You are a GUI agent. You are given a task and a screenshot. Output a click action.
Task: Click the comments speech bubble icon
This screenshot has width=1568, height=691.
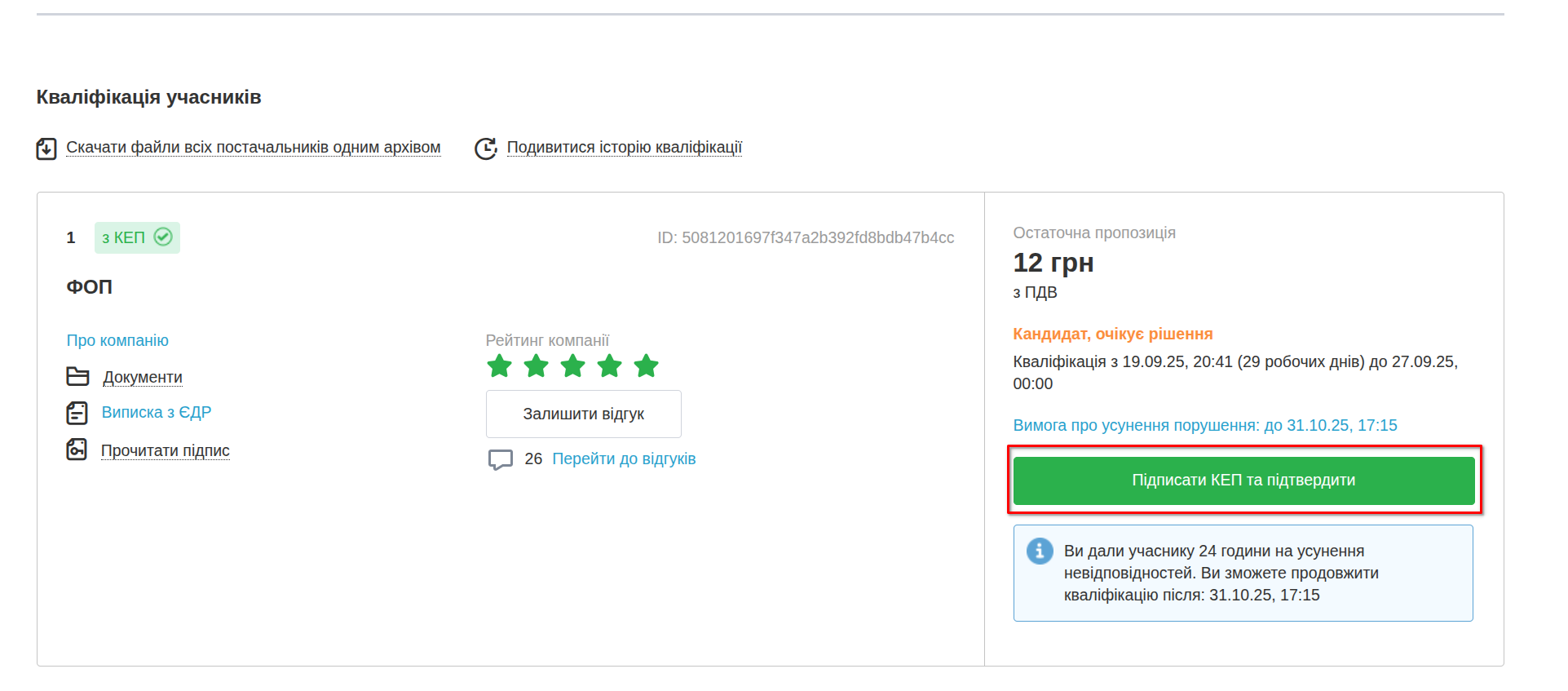pos(500,459)
